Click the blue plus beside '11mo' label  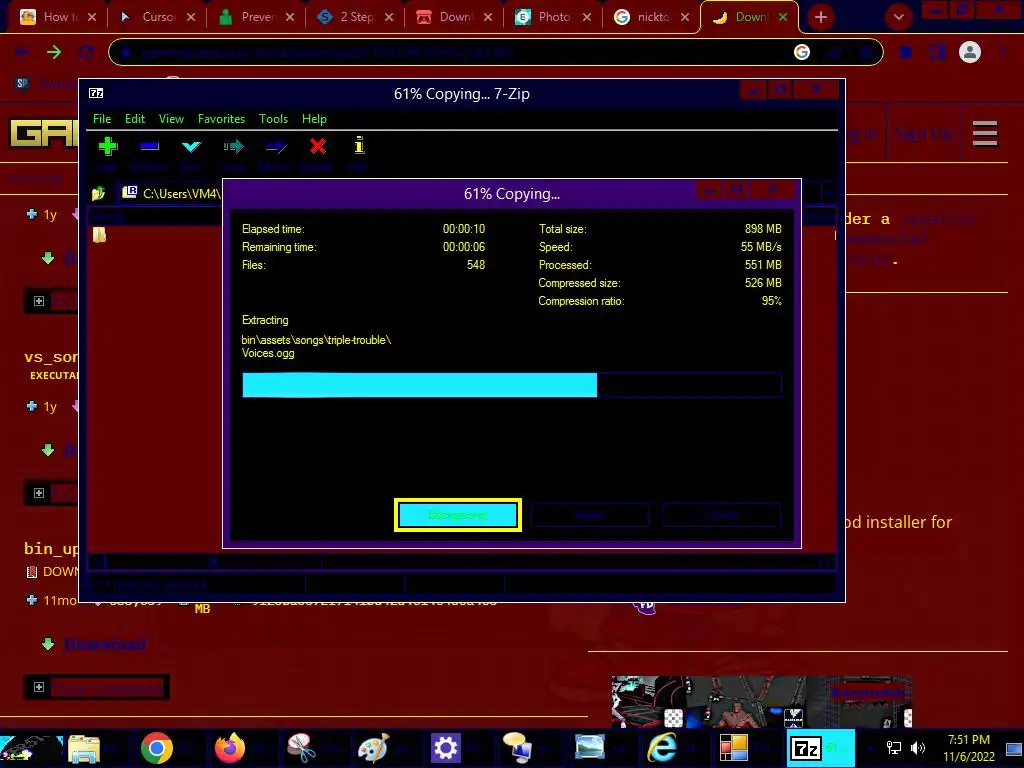[x=31, y=600]
